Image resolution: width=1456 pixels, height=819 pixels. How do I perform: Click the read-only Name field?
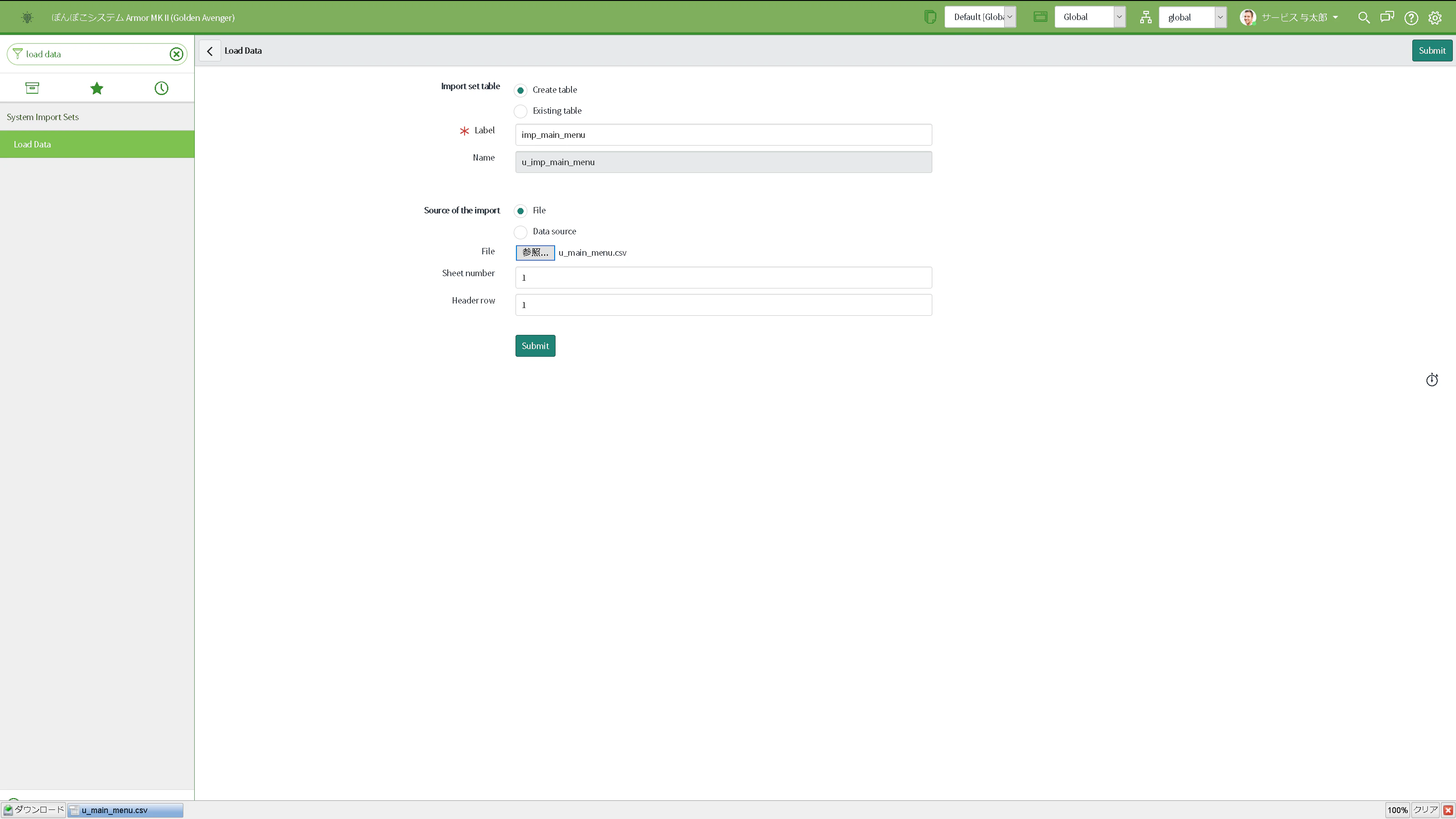click(x=723, y=162)
